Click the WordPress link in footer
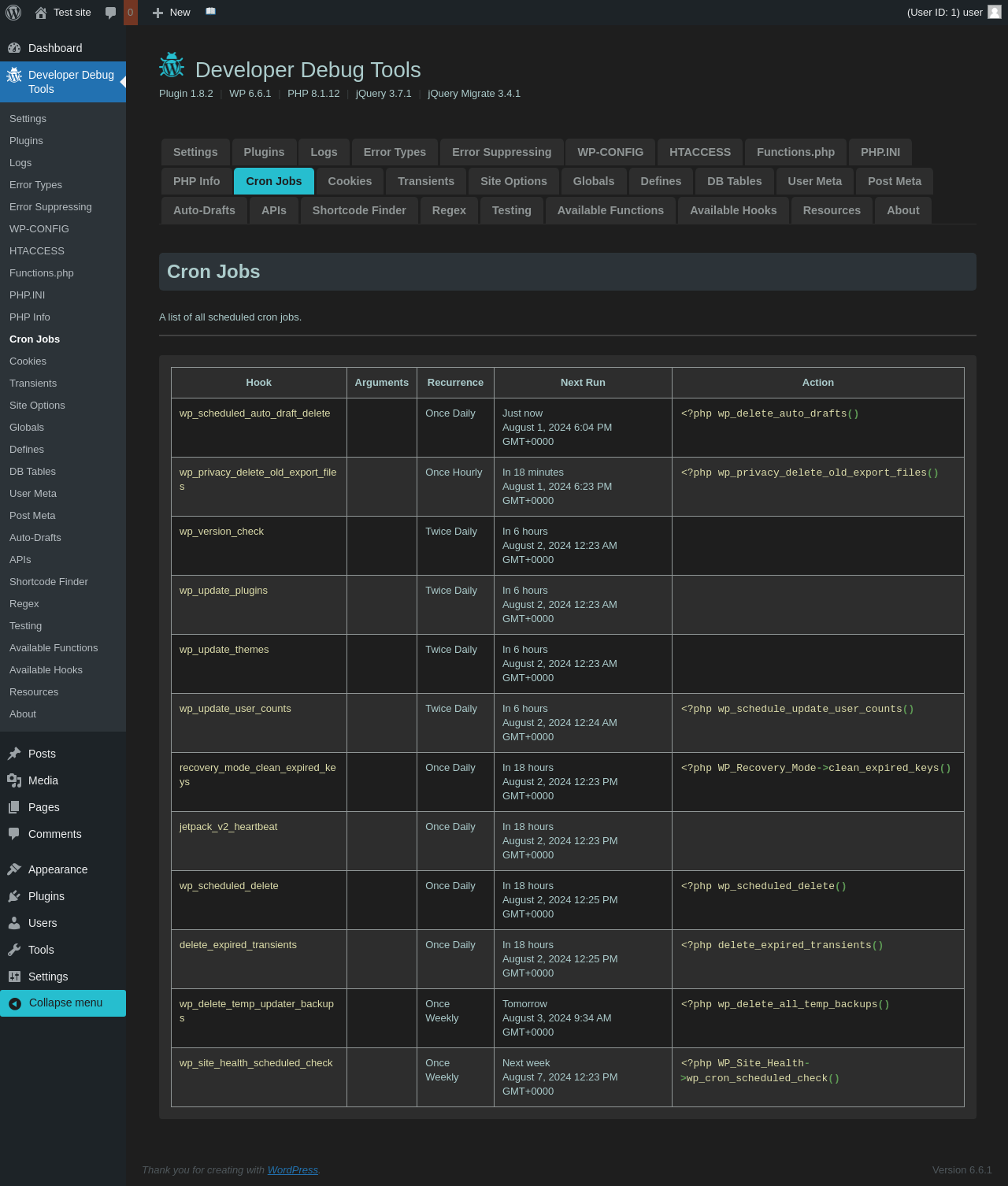Viewport: 1008px width, 1186px height. pyautogui.click(x=292, y=1169)
